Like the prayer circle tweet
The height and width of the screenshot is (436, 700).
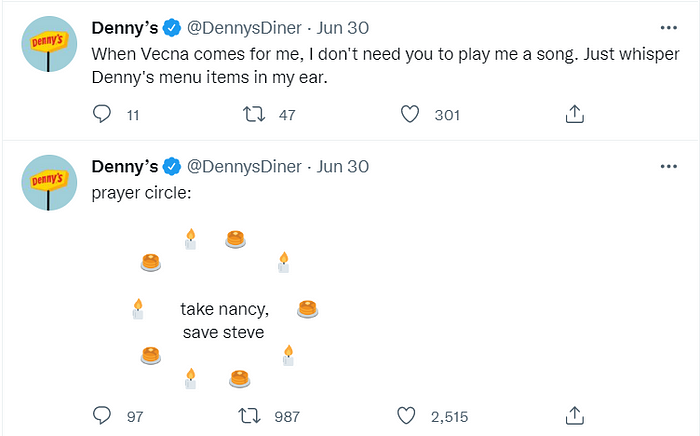(x=406, y=415)
